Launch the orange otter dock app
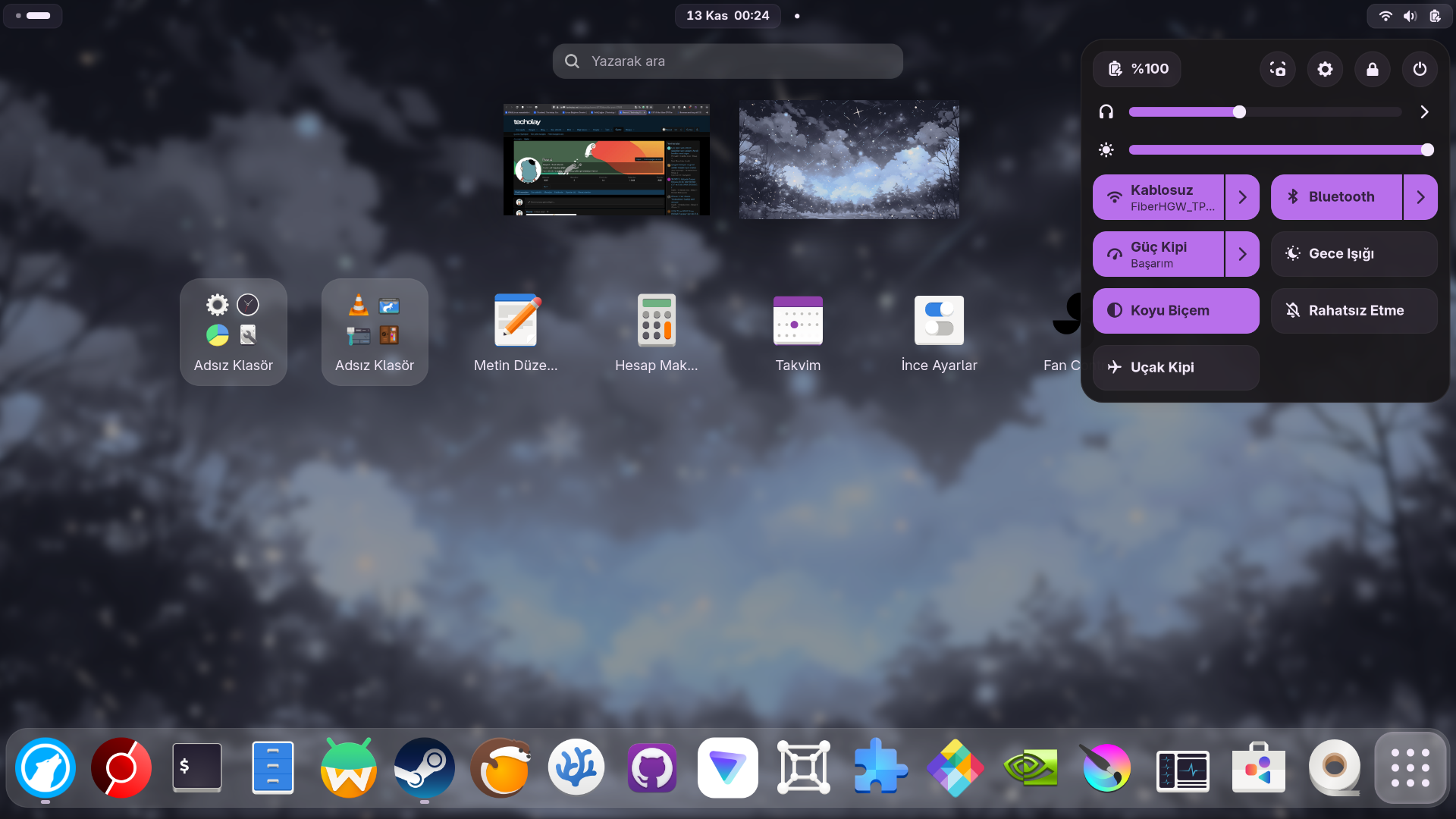Viewport: 1456px width, 819px height. pyautogui.click(x=500, y=767)
